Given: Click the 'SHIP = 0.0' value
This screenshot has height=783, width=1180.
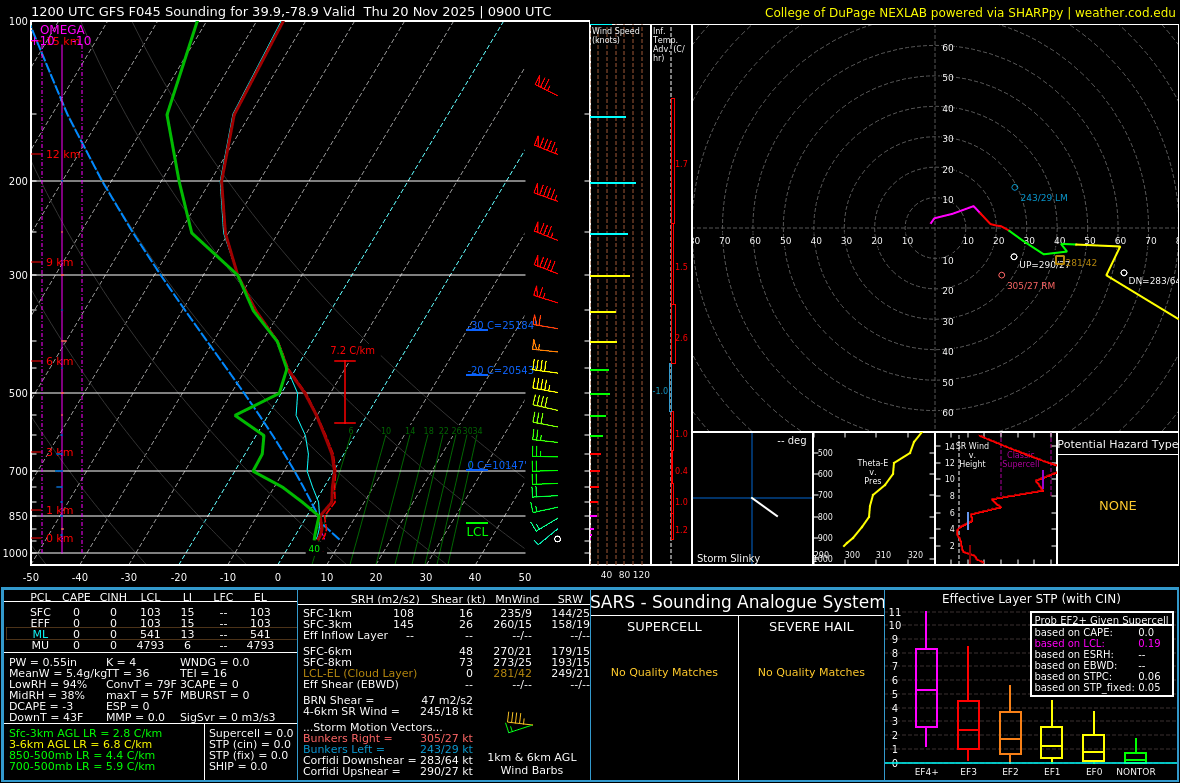Looking at the screenshot, I should pyautogui.click(x=238, y=766).
